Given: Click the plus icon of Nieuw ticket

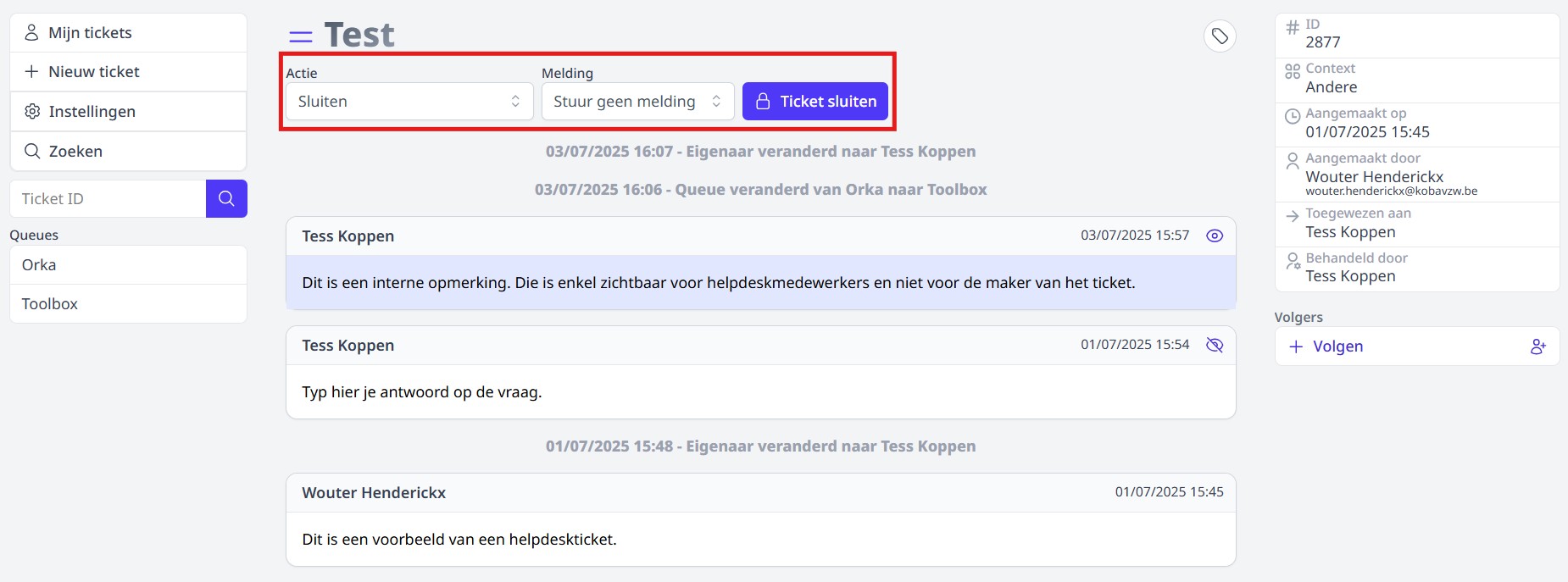Looking at the screenshot, I should click(x=31, y=71).
